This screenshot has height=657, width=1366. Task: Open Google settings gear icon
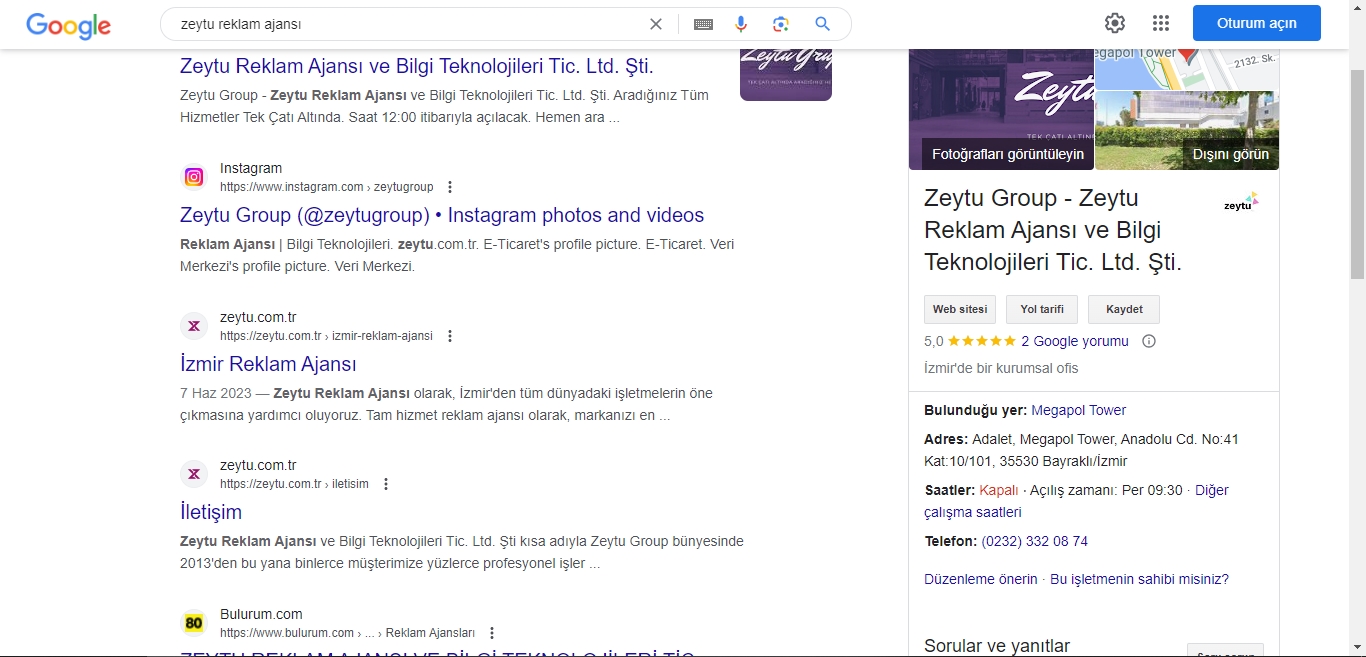(x=1115, y=23)
